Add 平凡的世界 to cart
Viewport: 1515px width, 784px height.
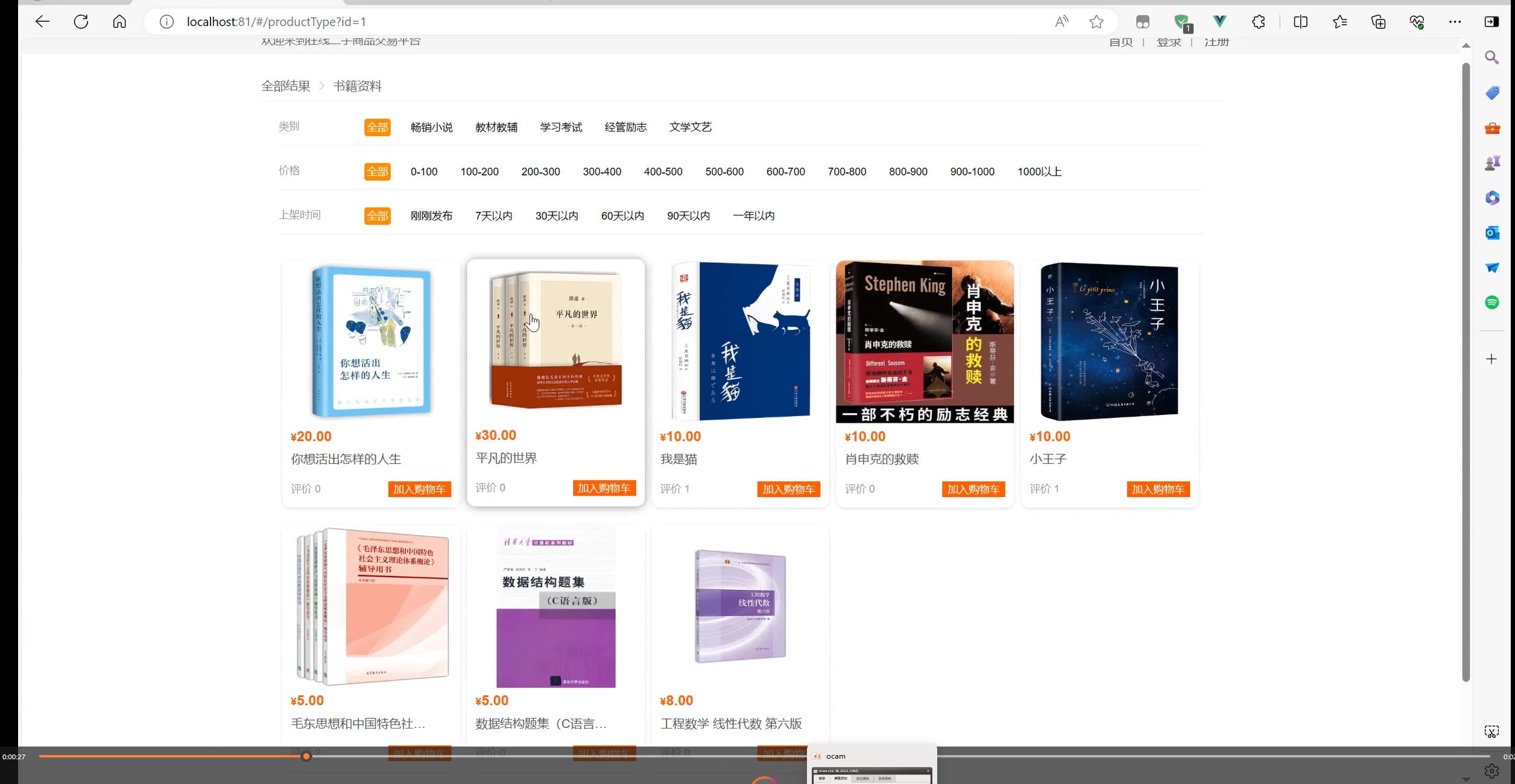604,488
